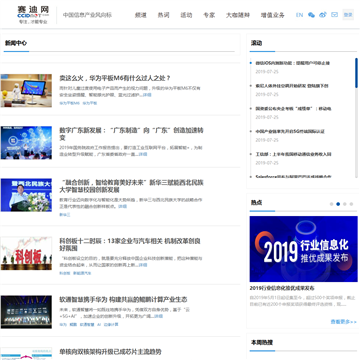Select fourth carousel dot in 热点
The image size is (360, 360).
(351, 204)
